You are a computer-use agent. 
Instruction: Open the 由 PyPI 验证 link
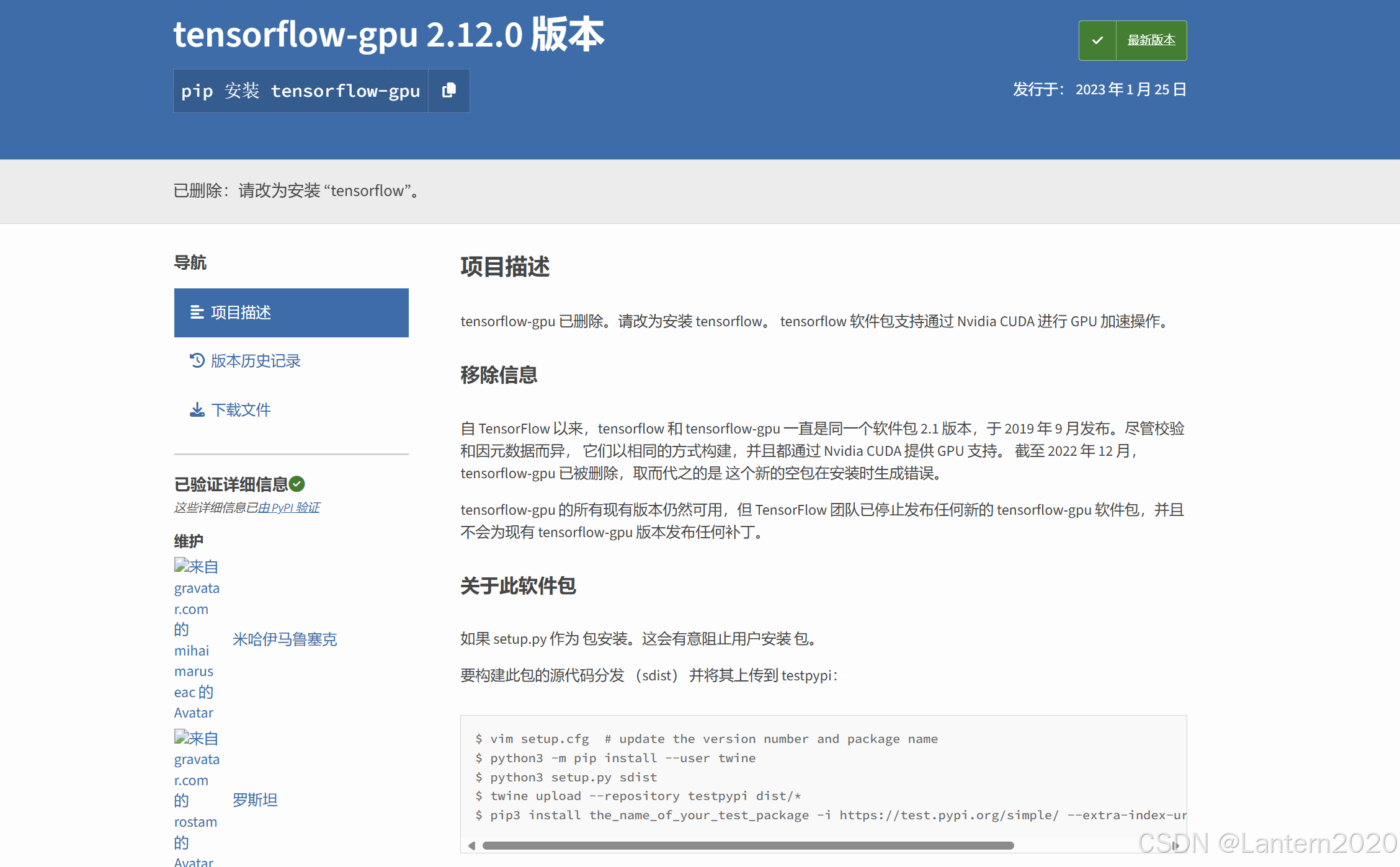click(x=288, y=507)
